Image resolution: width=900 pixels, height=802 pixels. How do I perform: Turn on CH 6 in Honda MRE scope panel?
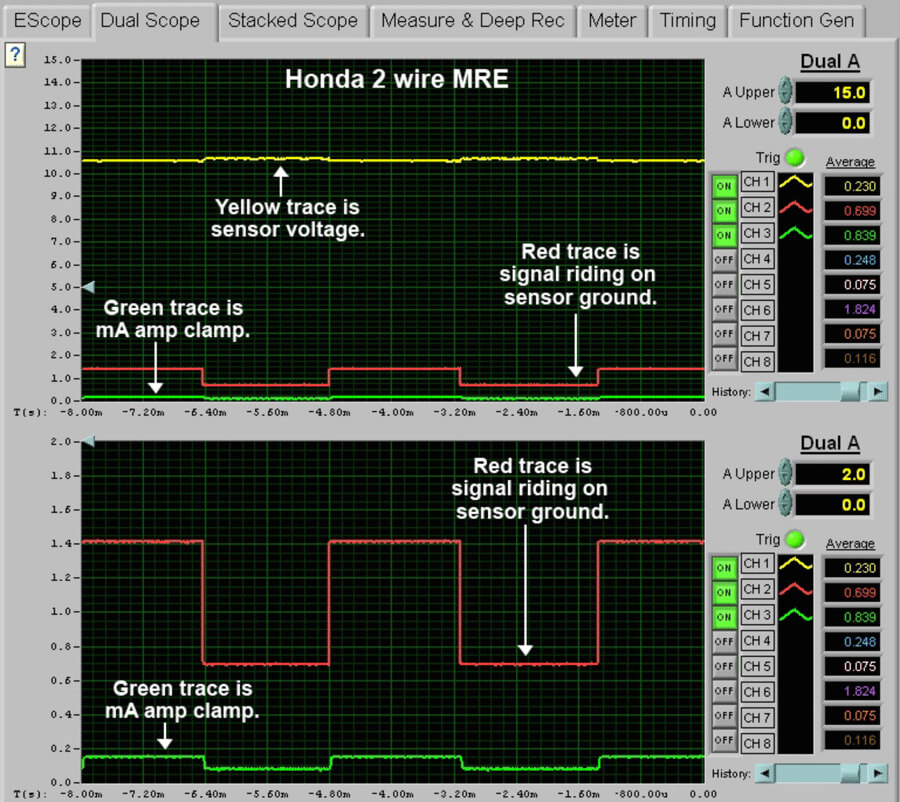click(724, 309)
